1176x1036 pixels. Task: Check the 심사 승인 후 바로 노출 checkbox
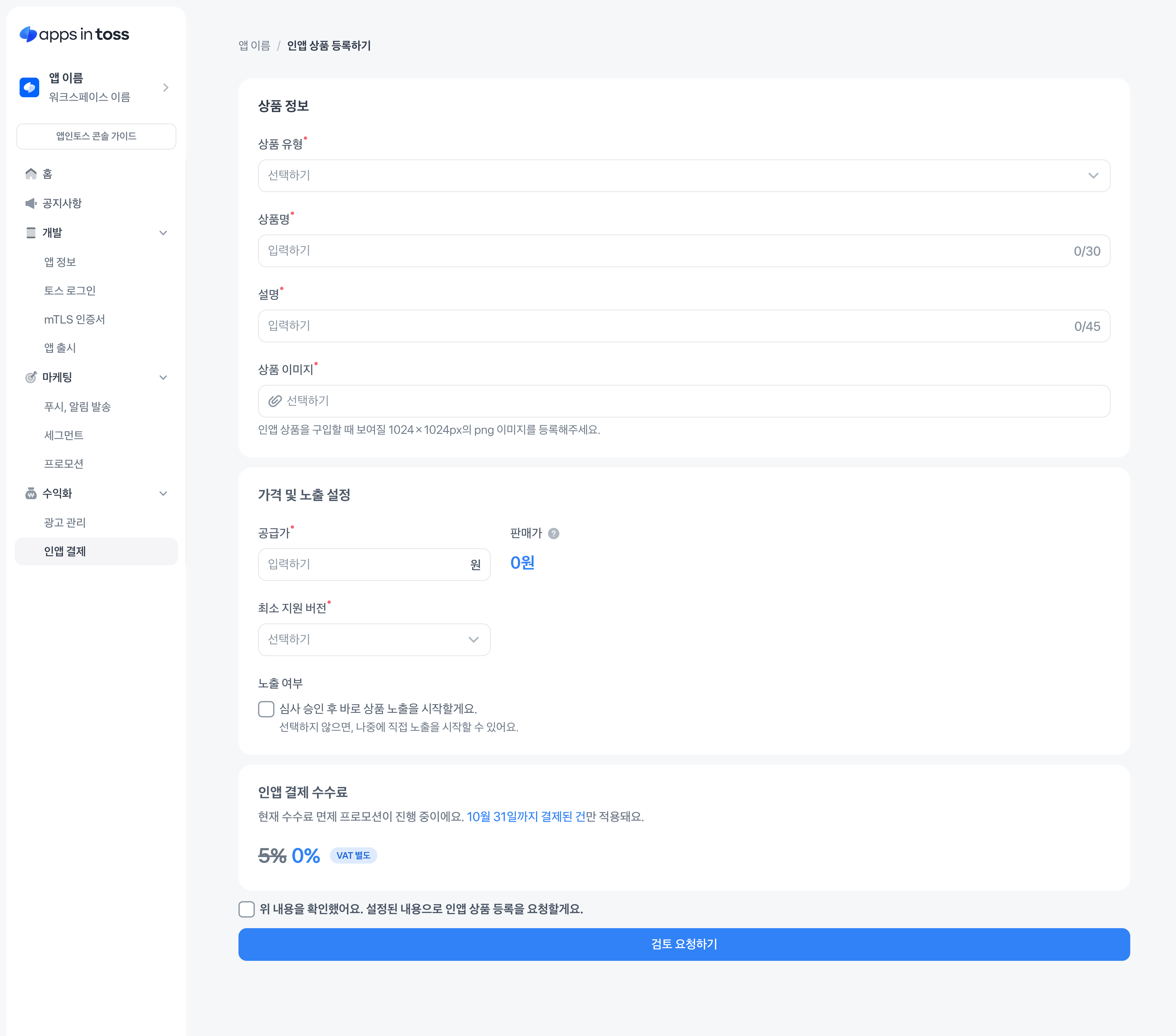[x=266, y=709]
